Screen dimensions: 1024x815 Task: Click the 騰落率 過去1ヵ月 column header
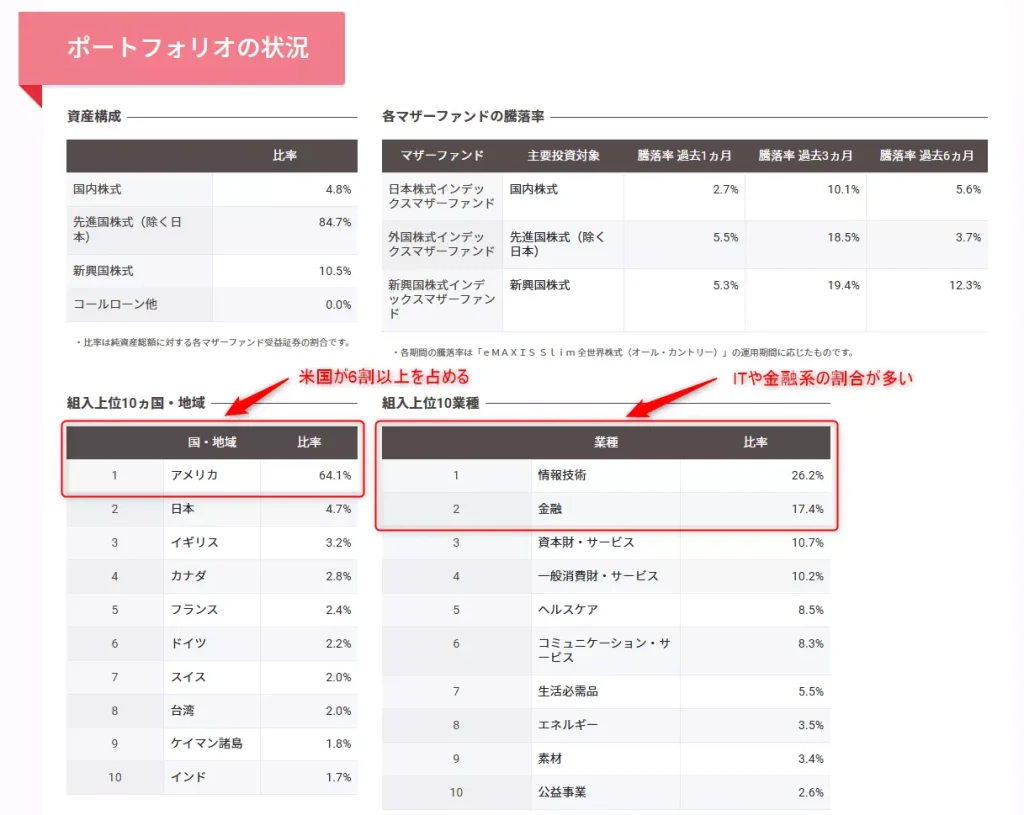pos(684,155)
